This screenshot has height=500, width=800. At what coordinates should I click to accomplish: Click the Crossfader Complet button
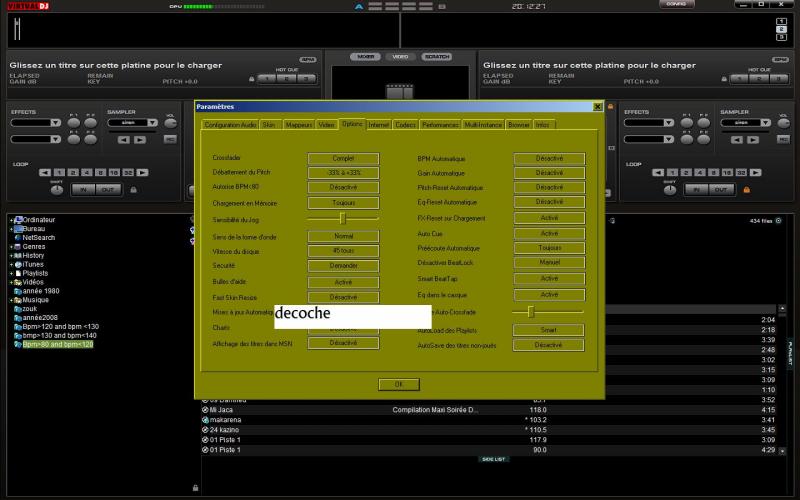point(343,158)
